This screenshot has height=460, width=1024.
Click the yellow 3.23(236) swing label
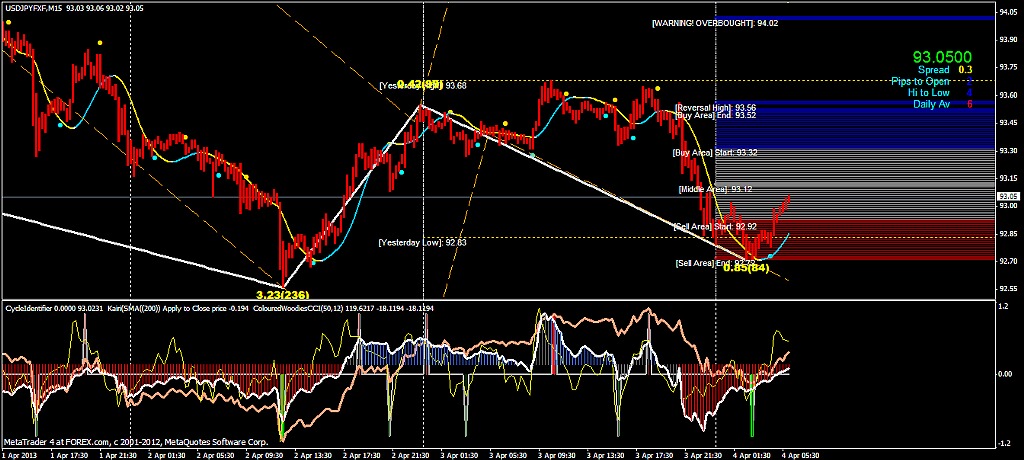tap(283, 294)
